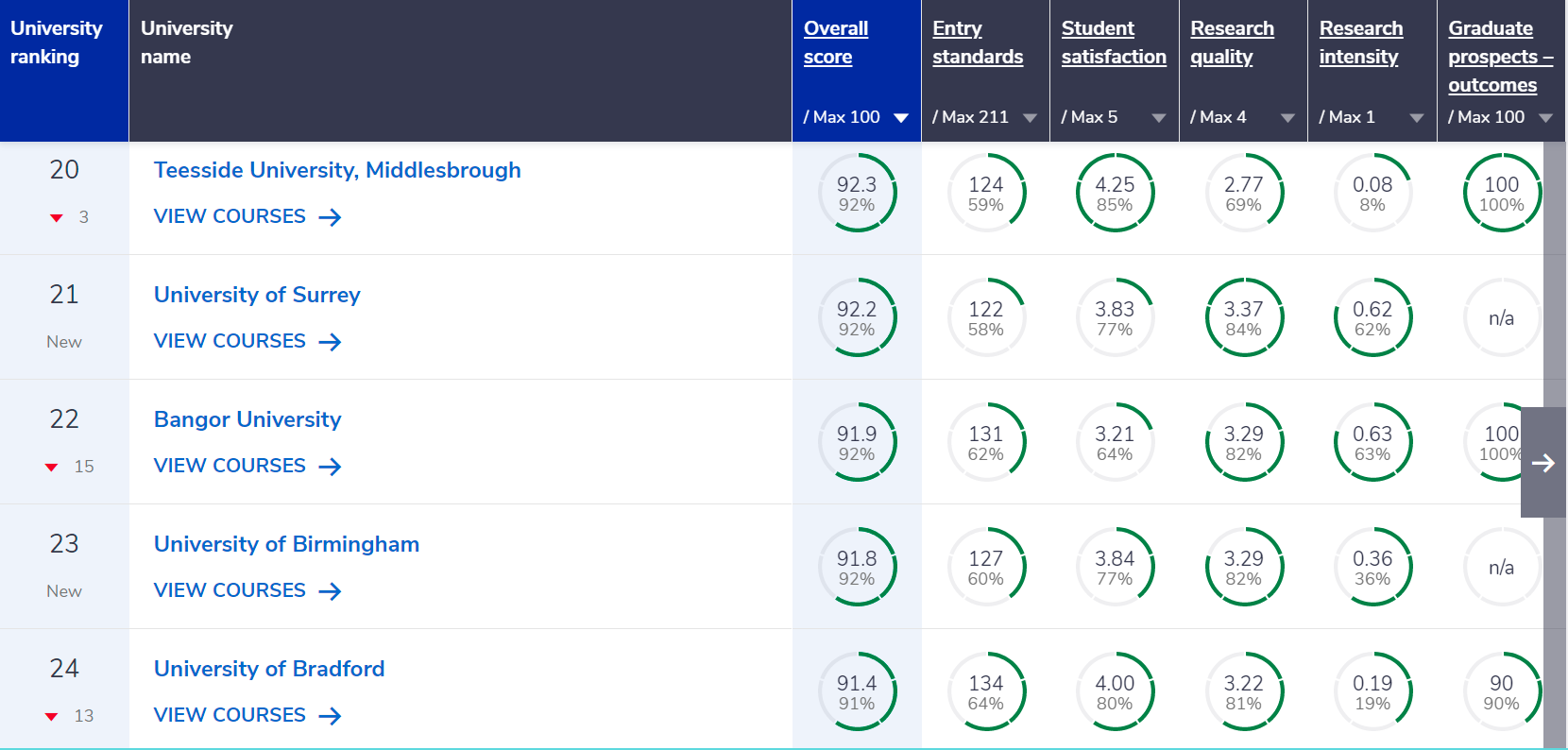
Task: Open Bangor University page
Action: (x=247, y=419)
